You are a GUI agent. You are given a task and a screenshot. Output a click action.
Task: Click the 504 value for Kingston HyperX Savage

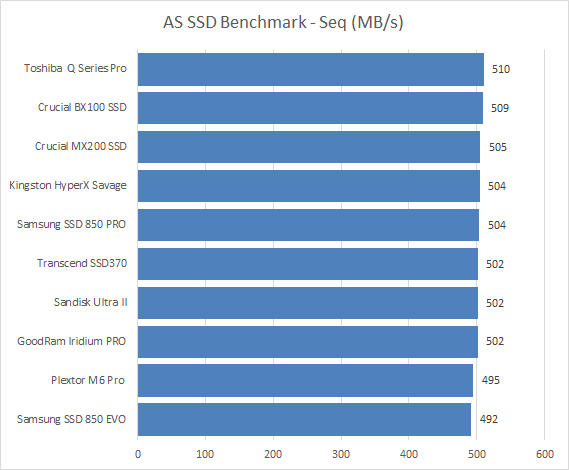(x=497, y=186)
